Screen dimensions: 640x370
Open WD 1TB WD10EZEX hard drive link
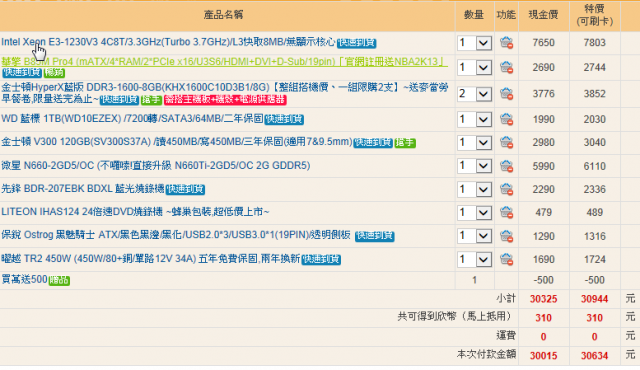tap(132, 119)
